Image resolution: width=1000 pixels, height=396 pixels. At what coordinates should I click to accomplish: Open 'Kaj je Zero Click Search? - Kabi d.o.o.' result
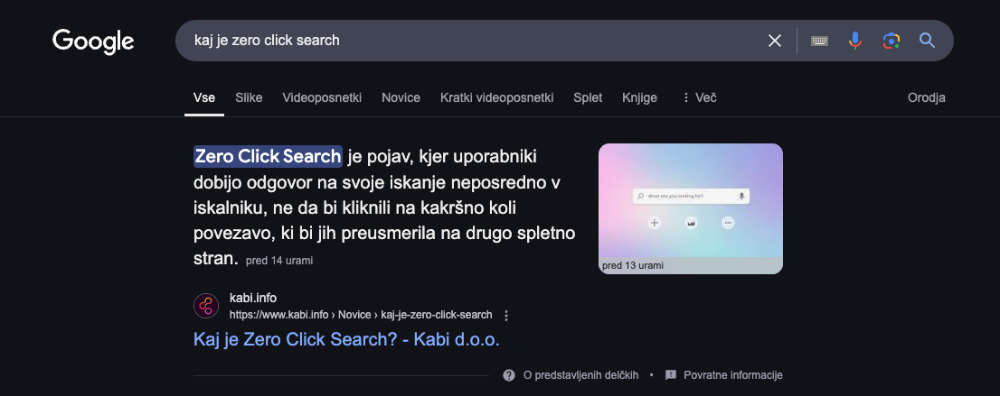coord(346,339)
